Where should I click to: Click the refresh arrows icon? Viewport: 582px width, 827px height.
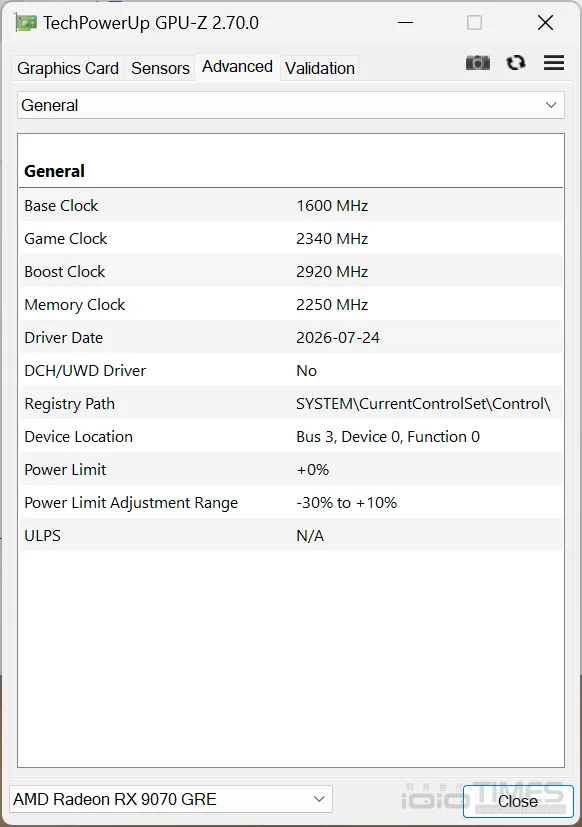pos(516,63)
